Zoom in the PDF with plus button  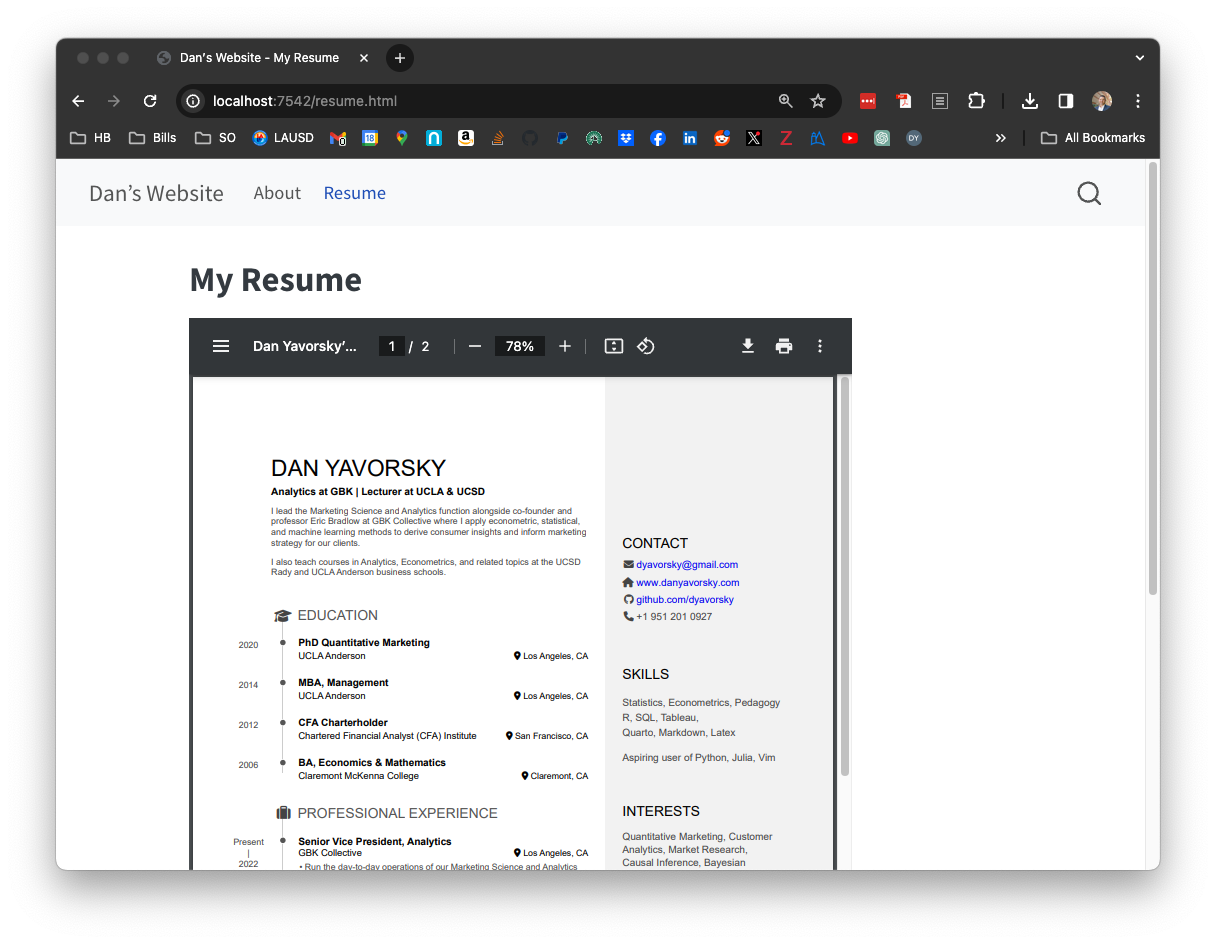(x=565, y=346)
